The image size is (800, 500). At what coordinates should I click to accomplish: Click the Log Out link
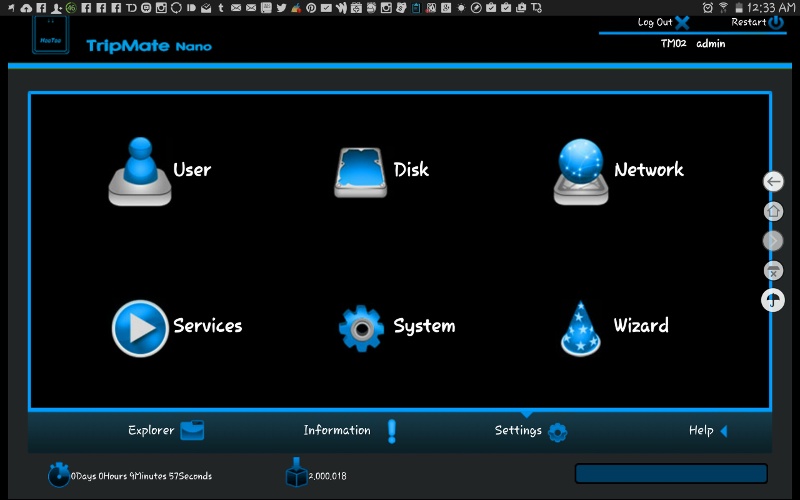[x=655, y=22]
